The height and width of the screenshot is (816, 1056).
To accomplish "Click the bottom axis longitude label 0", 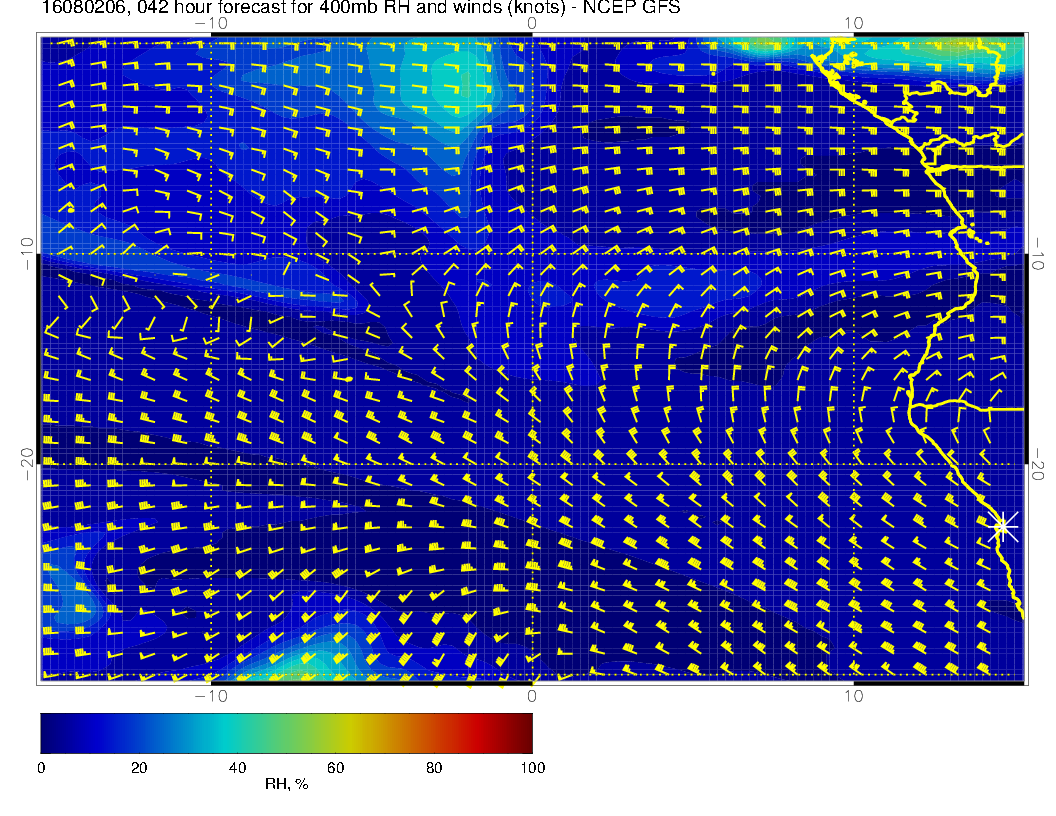I will coord(532,695).
